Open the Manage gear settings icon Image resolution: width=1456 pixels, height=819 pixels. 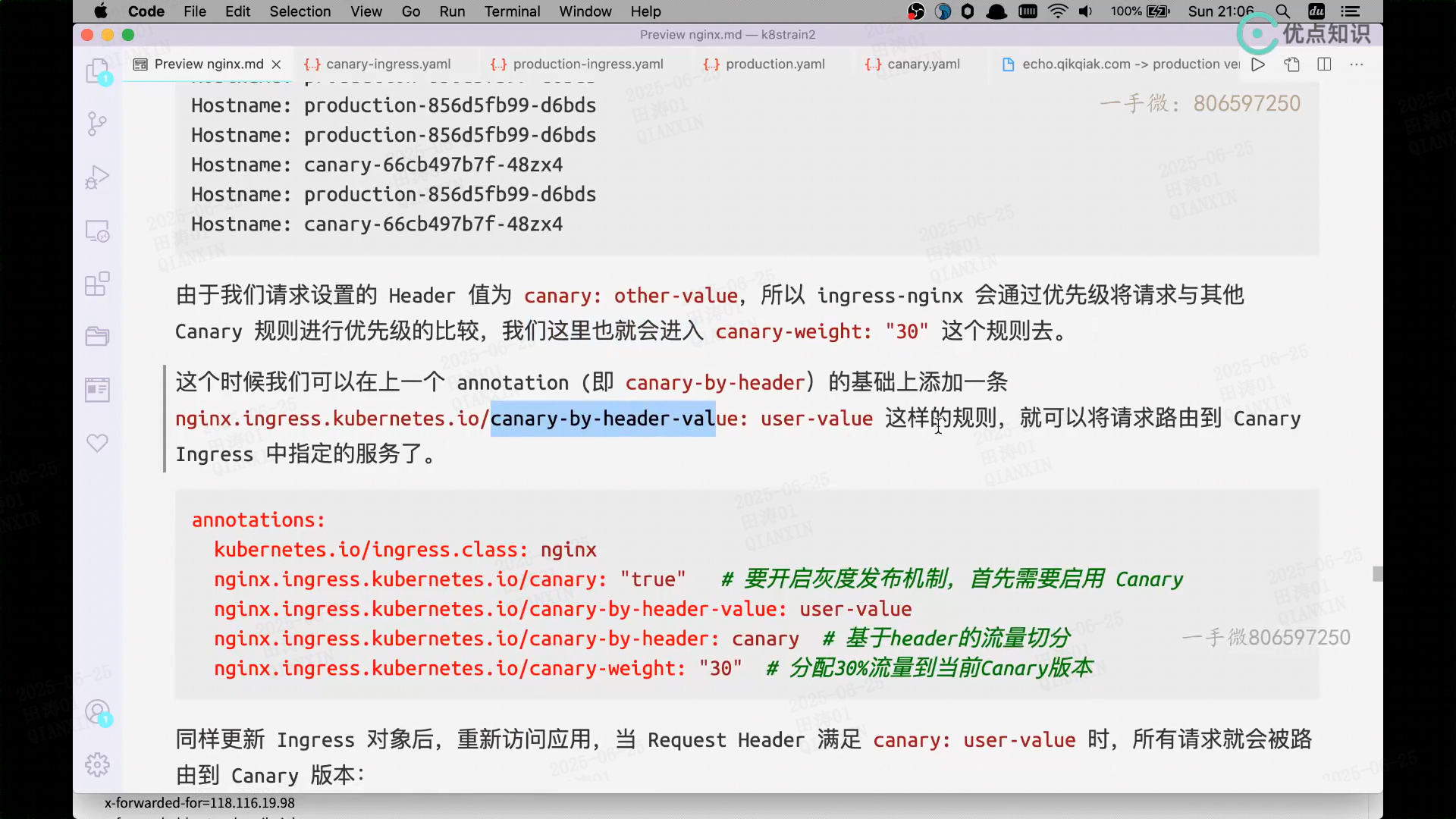click(x=97, y=764)
